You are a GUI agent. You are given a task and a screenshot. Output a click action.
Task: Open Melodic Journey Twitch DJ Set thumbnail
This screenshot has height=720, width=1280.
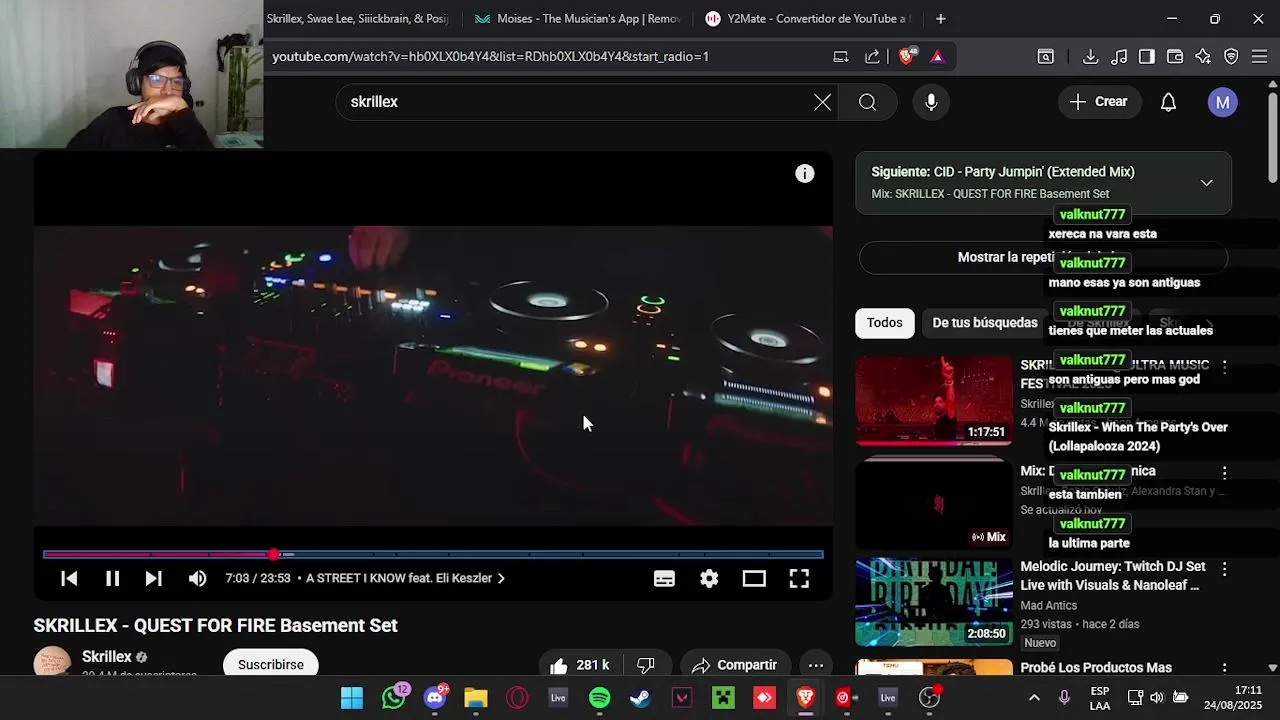(934, 603)
